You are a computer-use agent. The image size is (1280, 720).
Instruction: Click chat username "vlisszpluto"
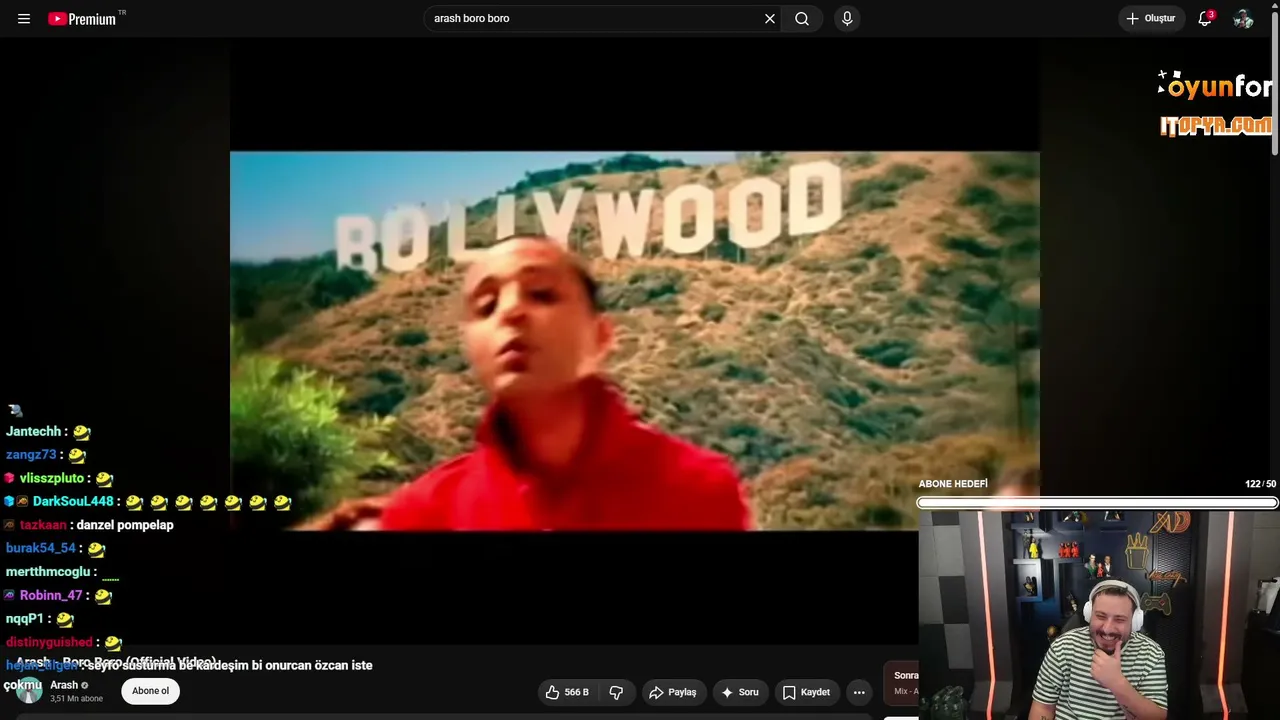tap(52, 478)
